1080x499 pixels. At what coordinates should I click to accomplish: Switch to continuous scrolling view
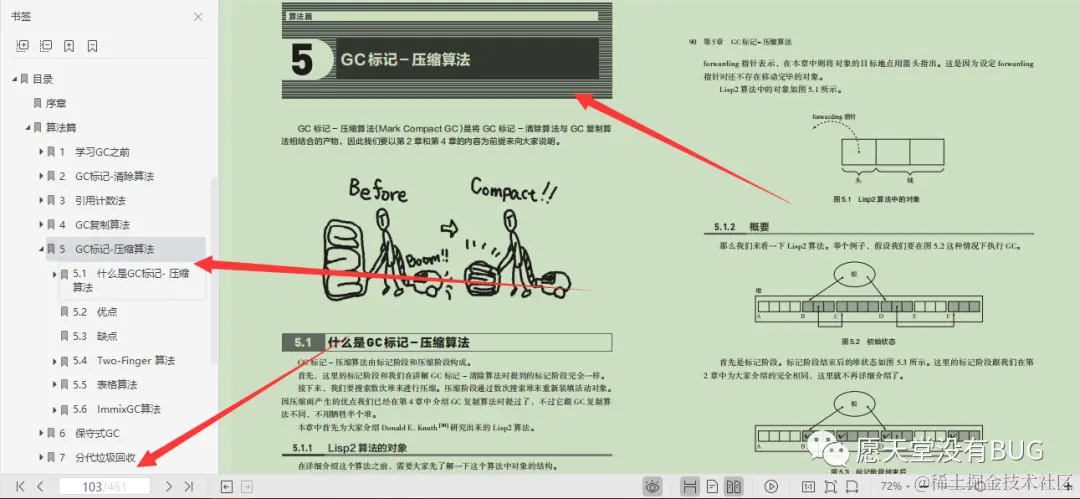coord(690,487)
